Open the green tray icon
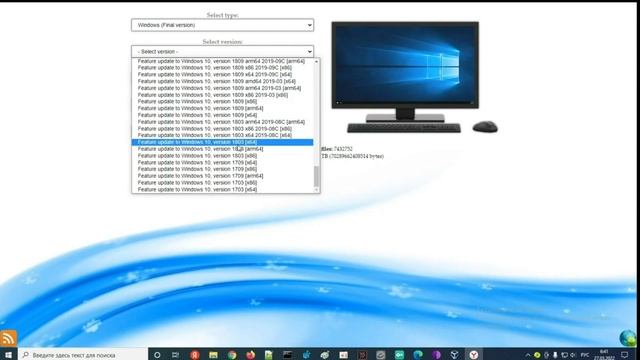This screenshot has height=360, width=640. (x=537, y=355)
